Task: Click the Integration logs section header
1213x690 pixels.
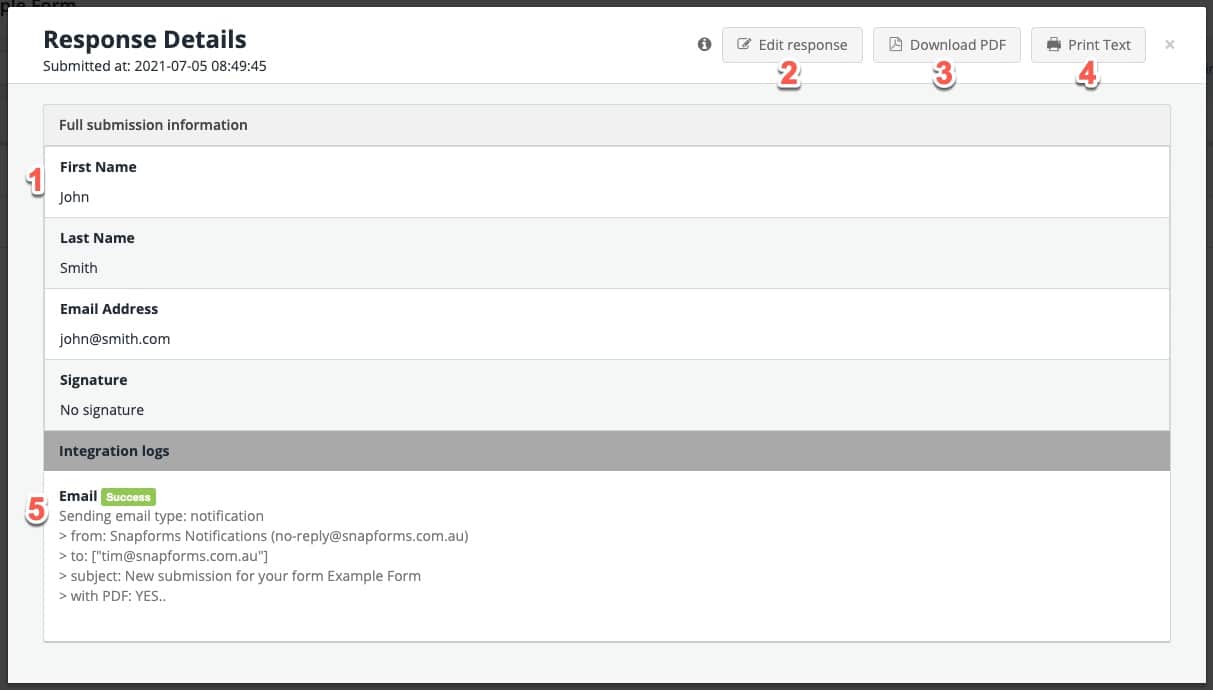Action: click(114, 451)
